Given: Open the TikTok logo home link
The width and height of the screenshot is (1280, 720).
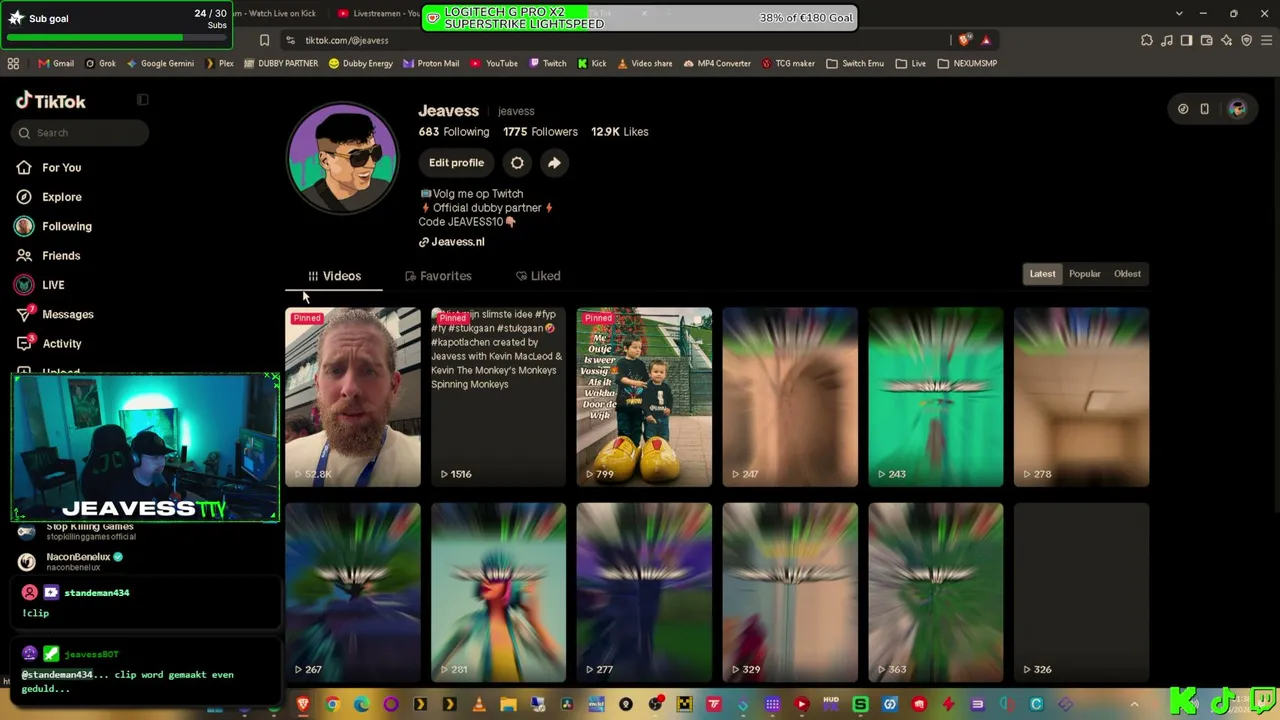Looking at the screenshot, I should [x=51, y=101].
